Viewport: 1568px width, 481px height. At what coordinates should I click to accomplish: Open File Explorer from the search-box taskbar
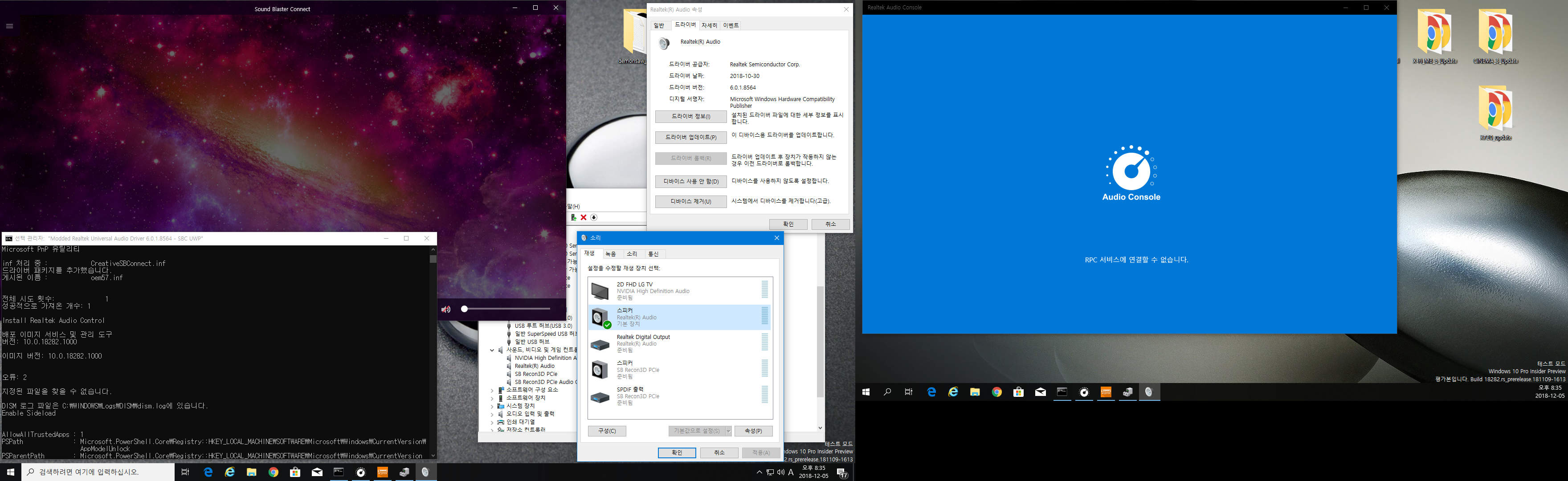point(251,472)
